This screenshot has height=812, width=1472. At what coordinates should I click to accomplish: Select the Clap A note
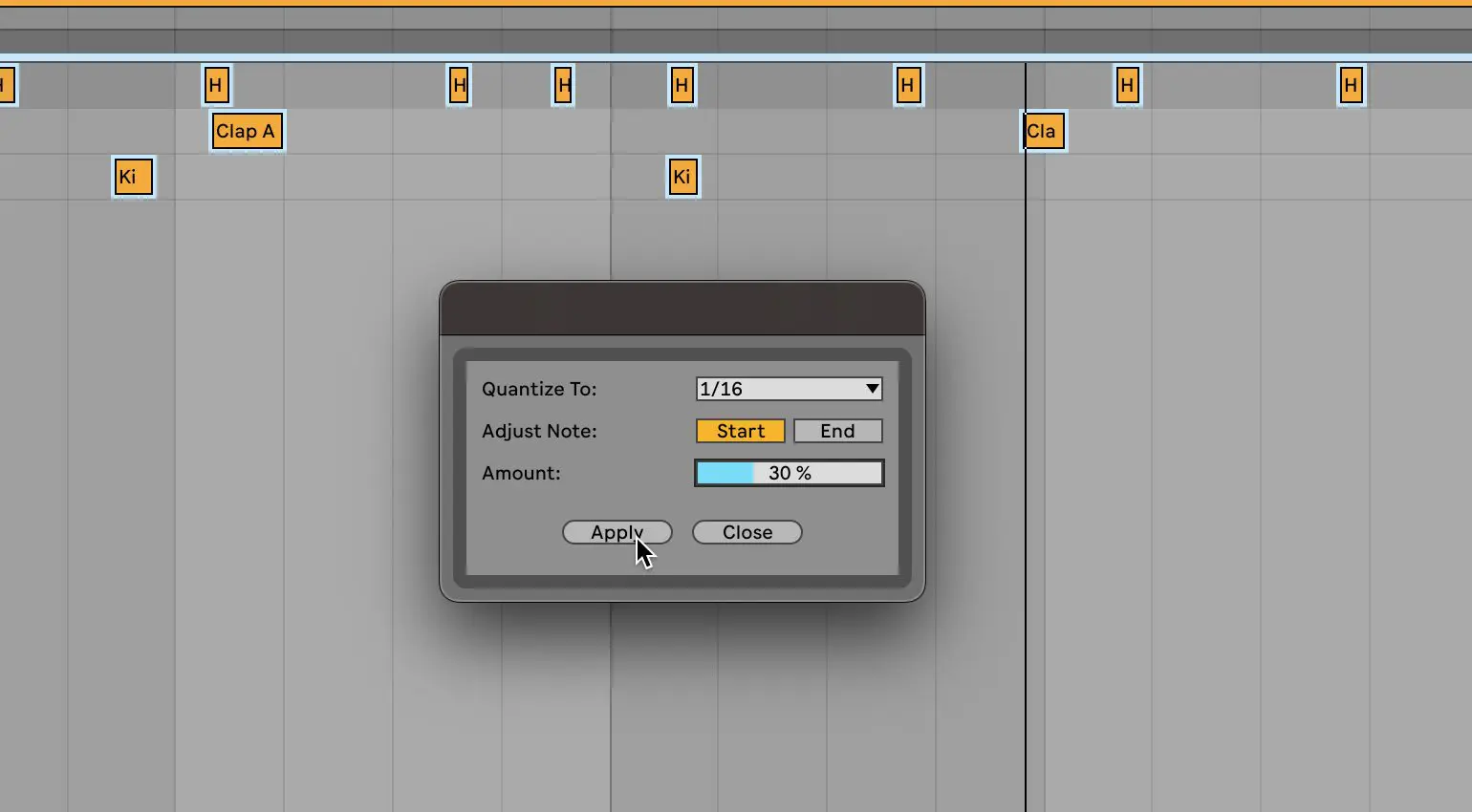(x=247, y=132)
